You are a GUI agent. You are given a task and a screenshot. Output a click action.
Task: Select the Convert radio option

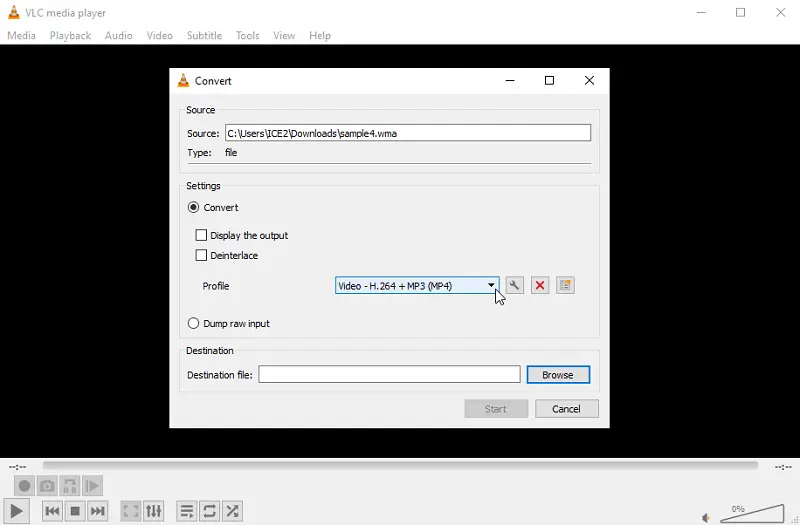click(x=193, y=207)
